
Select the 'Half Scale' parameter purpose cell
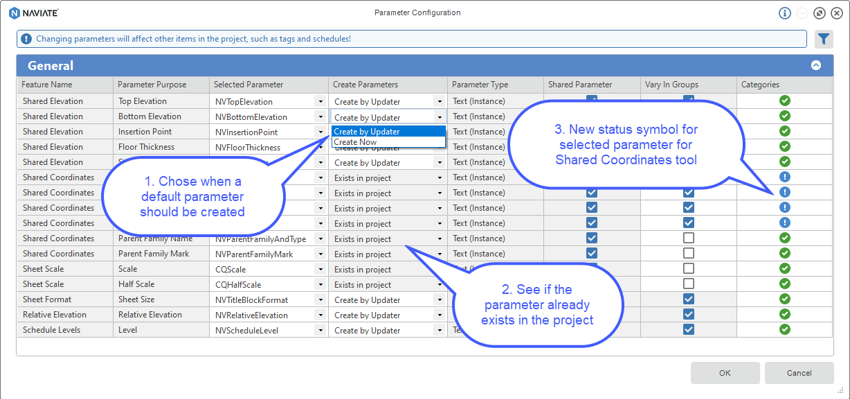point(162,284)
